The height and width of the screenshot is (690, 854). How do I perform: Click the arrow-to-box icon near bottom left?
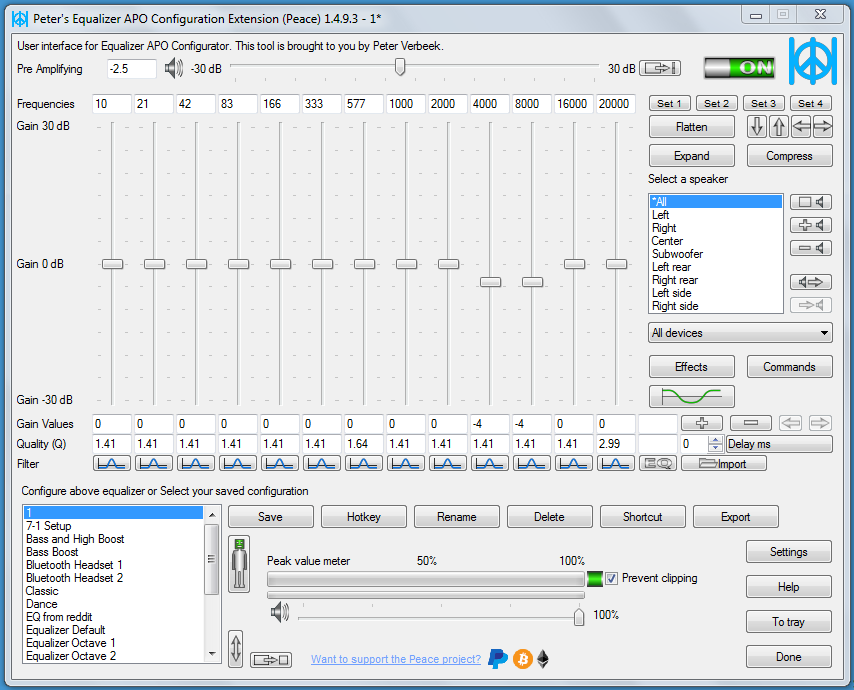(271, 660)
